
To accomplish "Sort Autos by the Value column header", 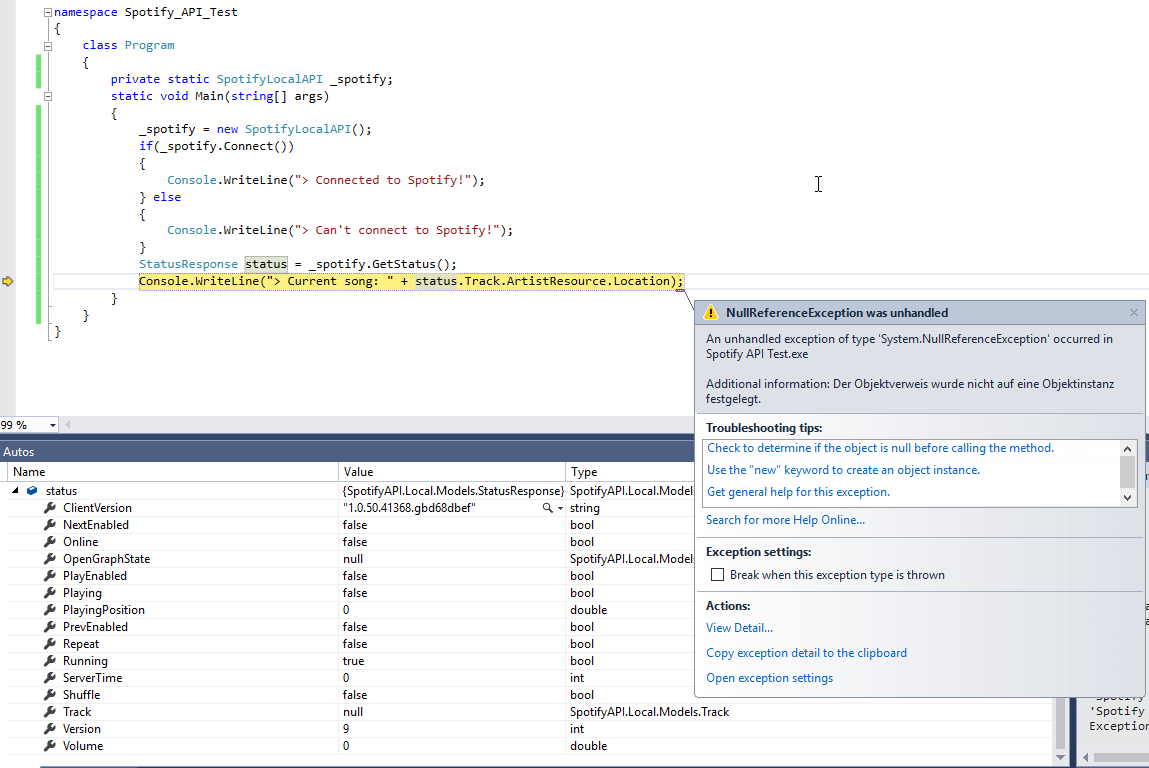I will pyautogui.click(x=452, y=472).
